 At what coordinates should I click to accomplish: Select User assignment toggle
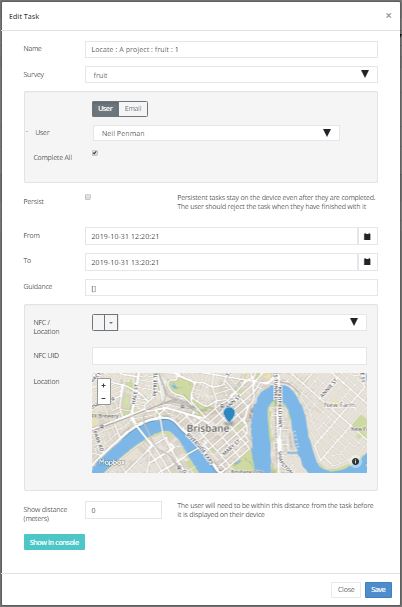pos(105,109)
